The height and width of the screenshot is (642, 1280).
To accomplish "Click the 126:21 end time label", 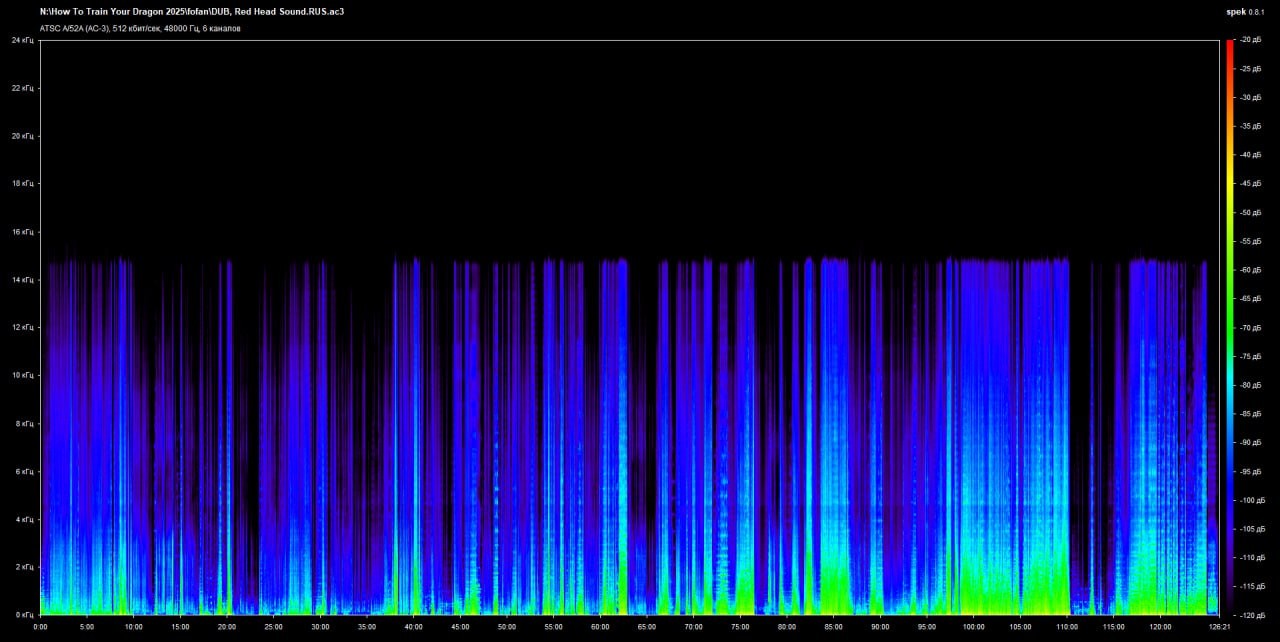I will click(1218, 627).
